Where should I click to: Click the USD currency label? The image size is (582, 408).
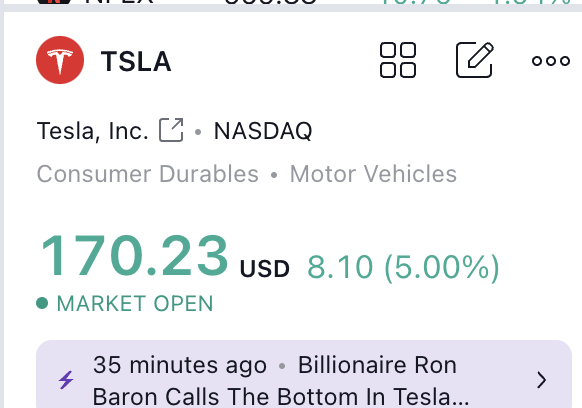point(265,268)
